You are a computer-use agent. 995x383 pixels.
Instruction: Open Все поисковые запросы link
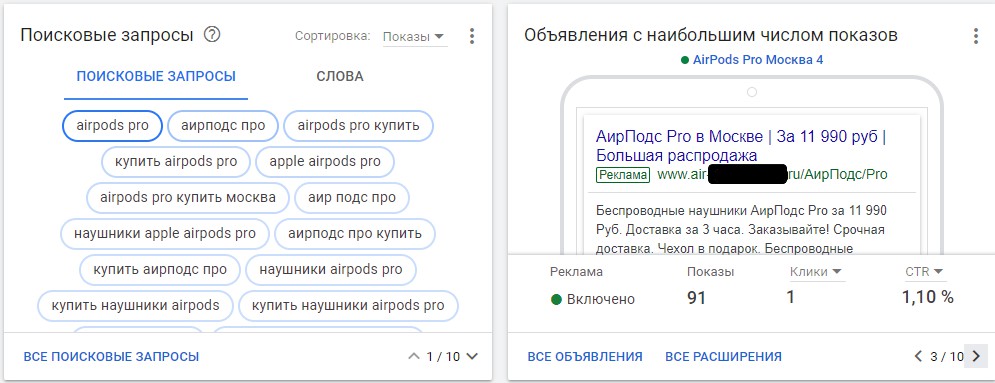click(112, 356)
